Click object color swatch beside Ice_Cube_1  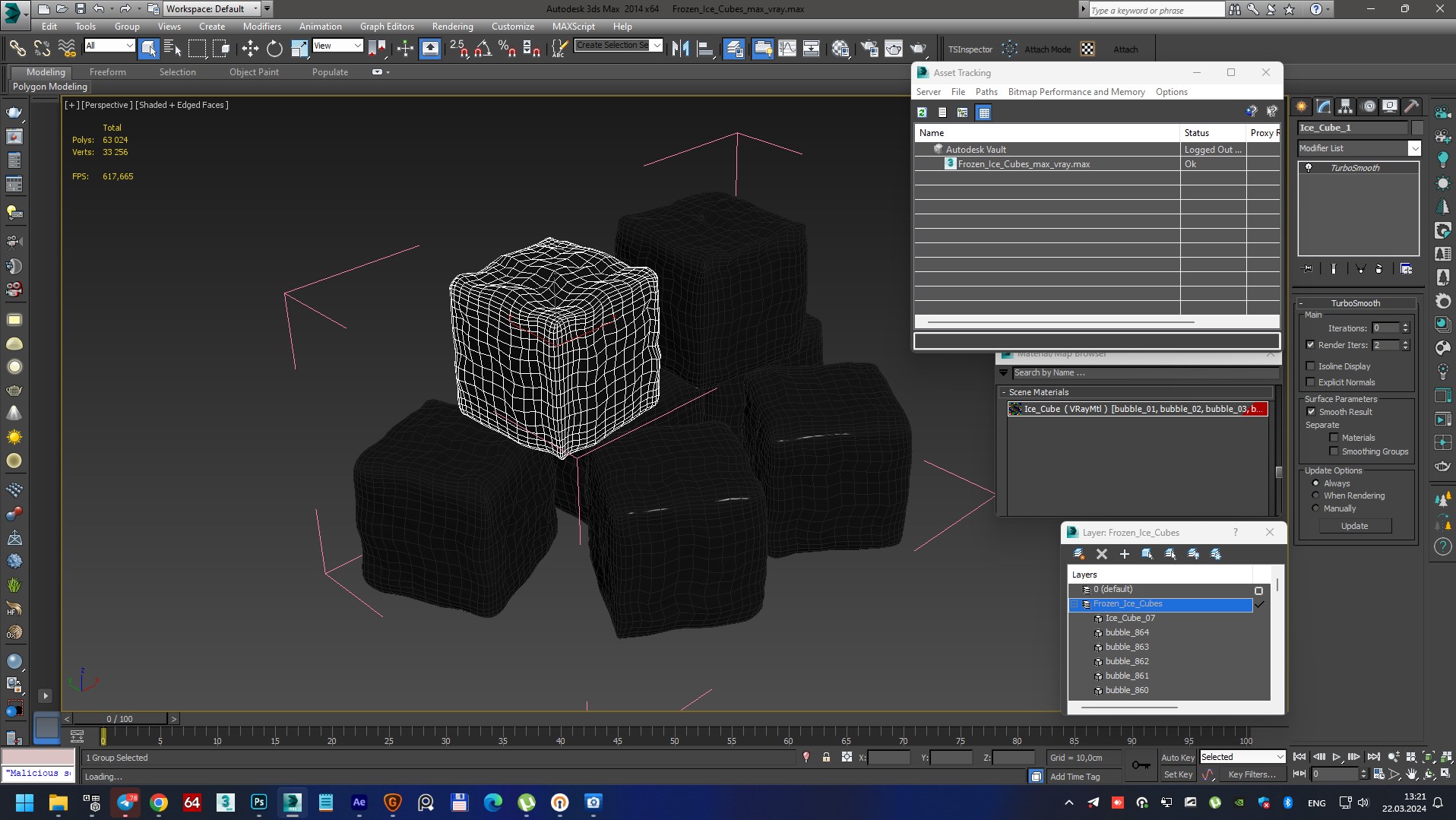point(1416,128)
